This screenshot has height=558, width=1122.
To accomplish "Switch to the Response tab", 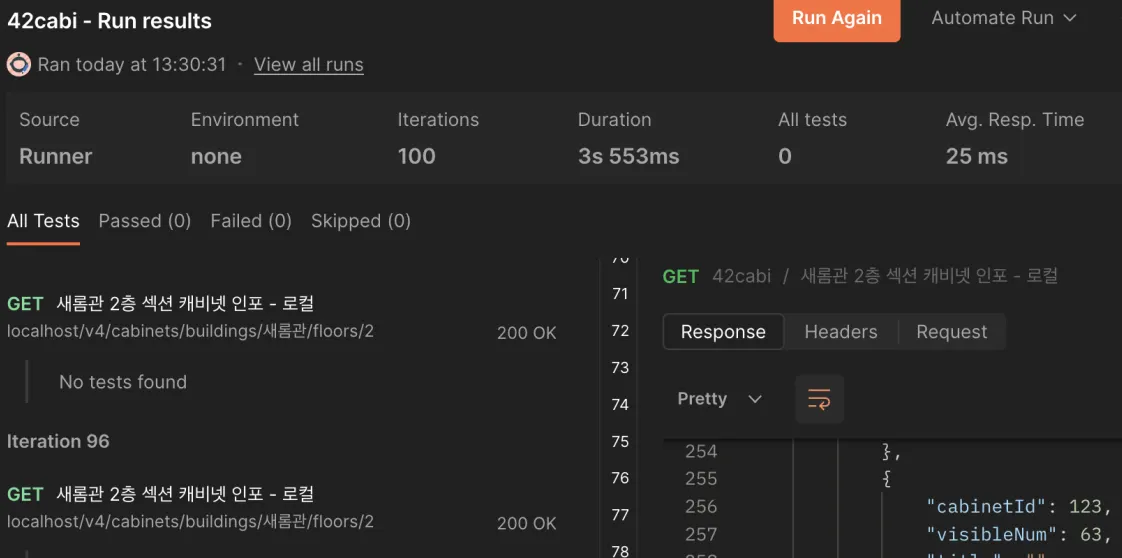I will pos(723,332).
